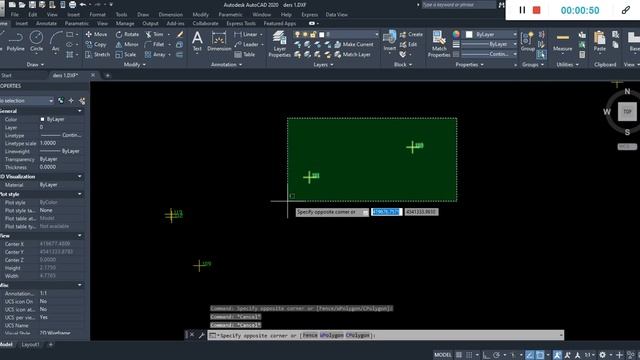
Task: Click the Group tool
Action: click(527, 42)
